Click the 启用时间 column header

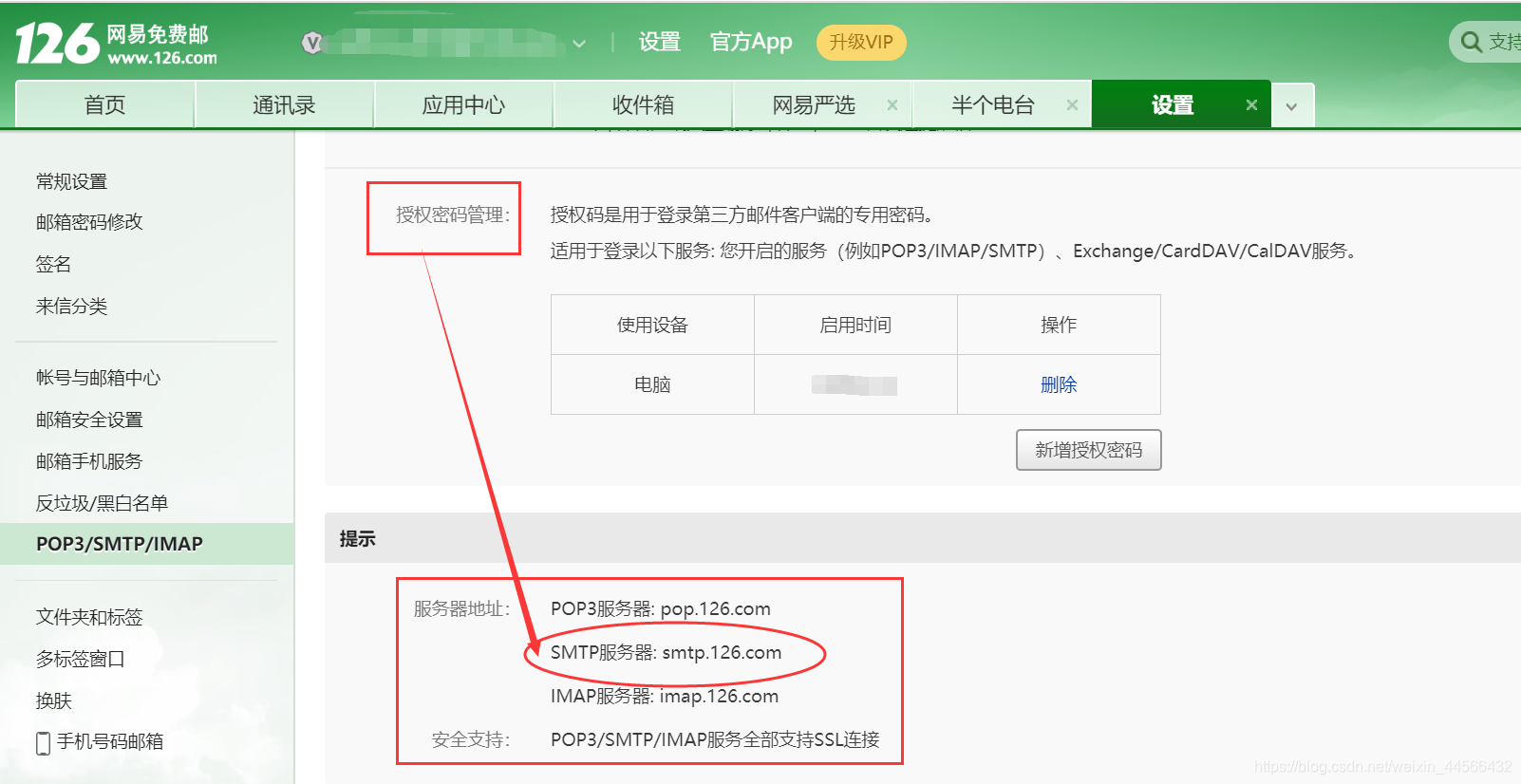[x=855, y=325]
